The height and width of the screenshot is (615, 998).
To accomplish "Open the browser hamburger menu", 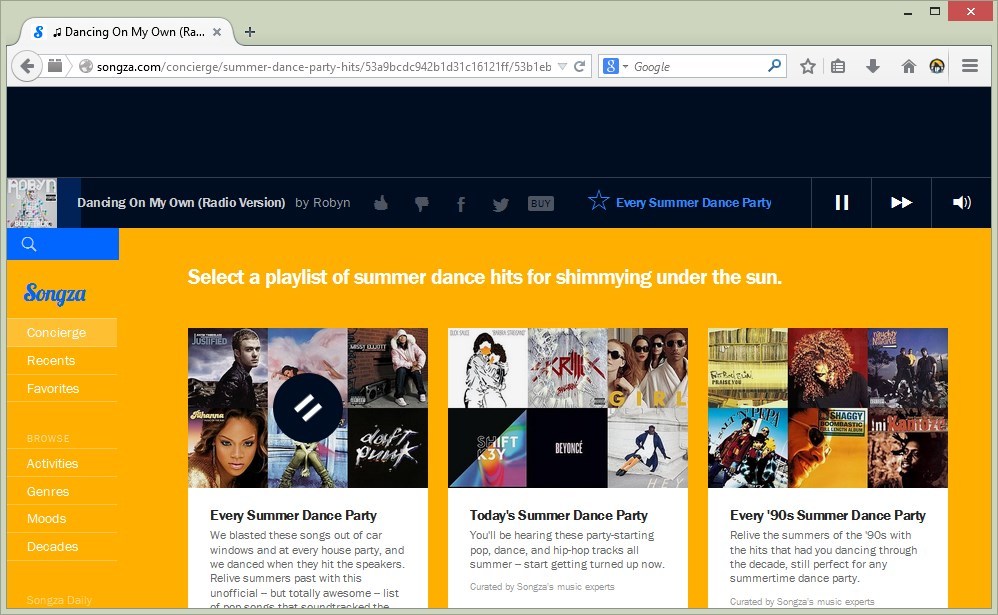I will 969,66.
